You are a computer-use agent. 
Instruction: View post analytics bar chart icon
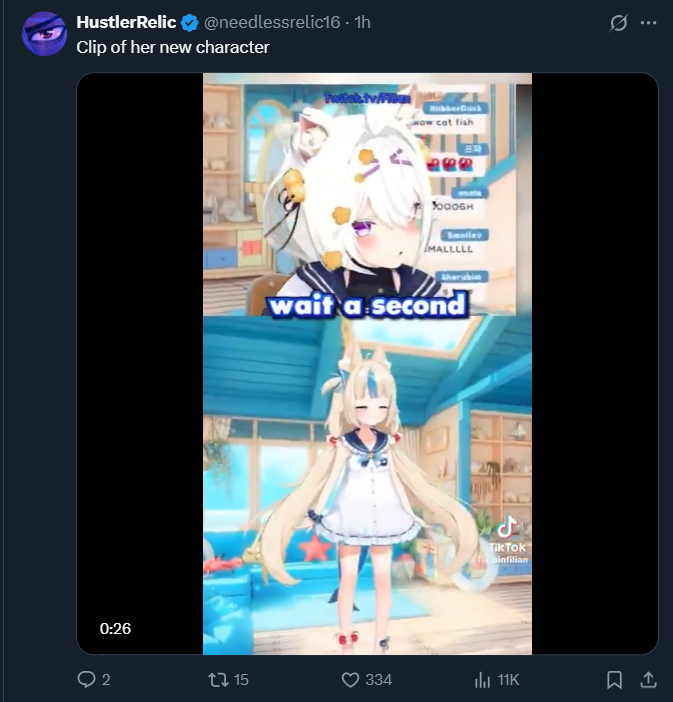pyautogui.click(x=482, y=680)
